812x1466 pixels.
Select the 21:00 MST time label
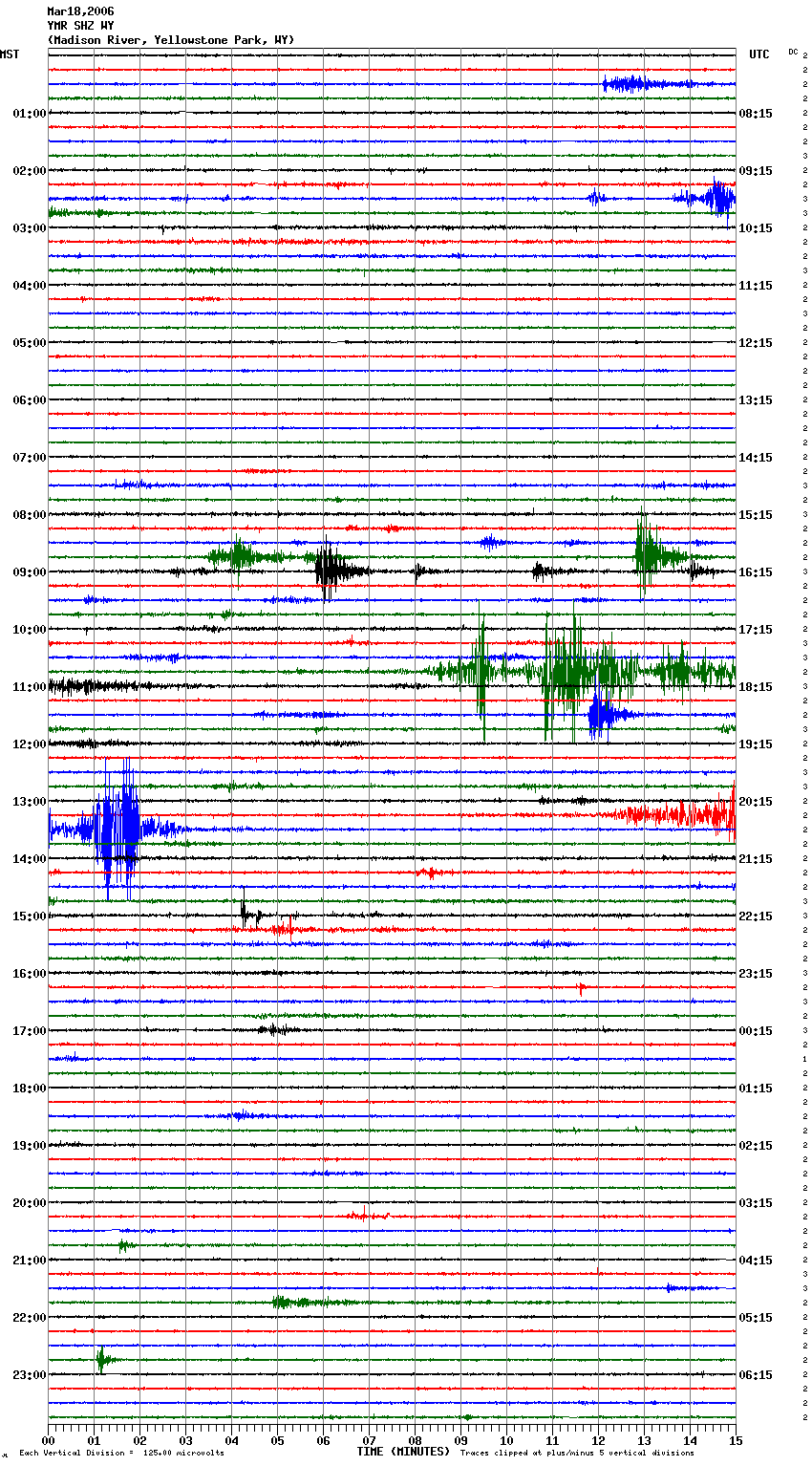(30, 1261)
